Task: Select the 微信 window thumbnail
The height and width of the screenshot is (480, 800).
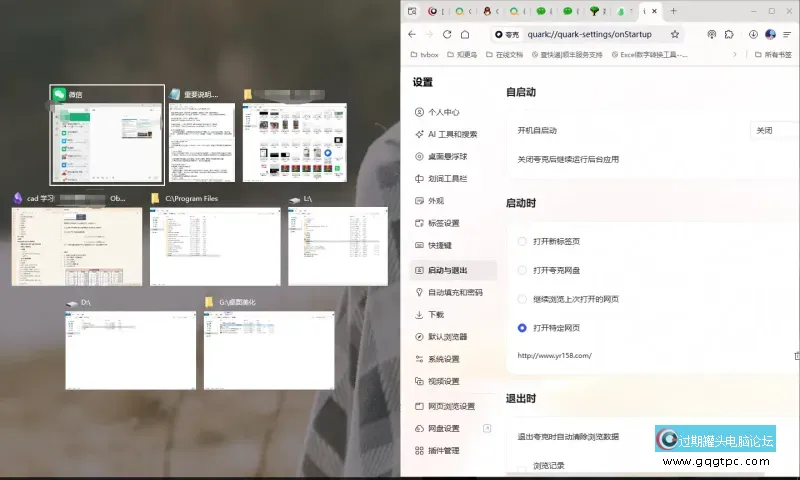Action: tap(107, 135)
